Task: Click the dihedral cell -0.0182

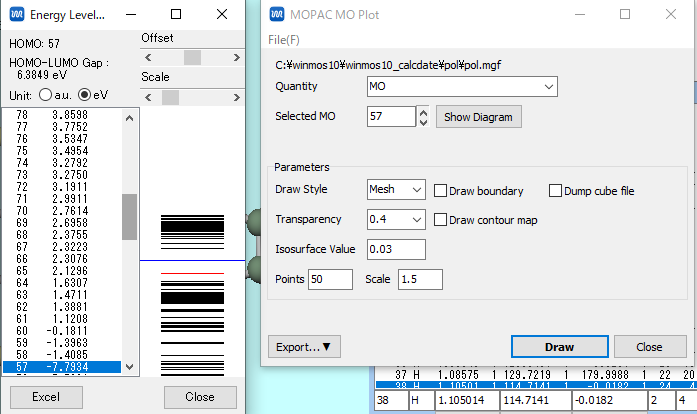Action: pos(609,400)
